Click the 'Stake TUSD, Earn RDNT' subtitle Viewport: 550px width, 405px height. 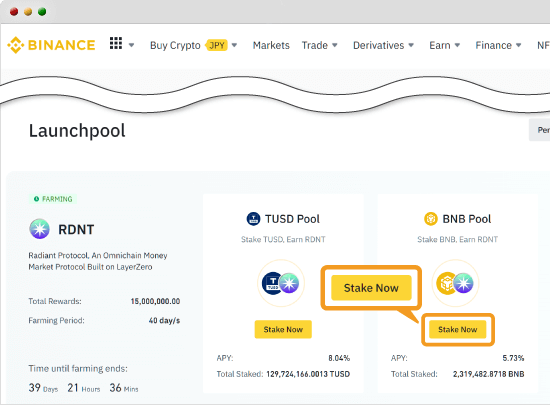(283, 239)
